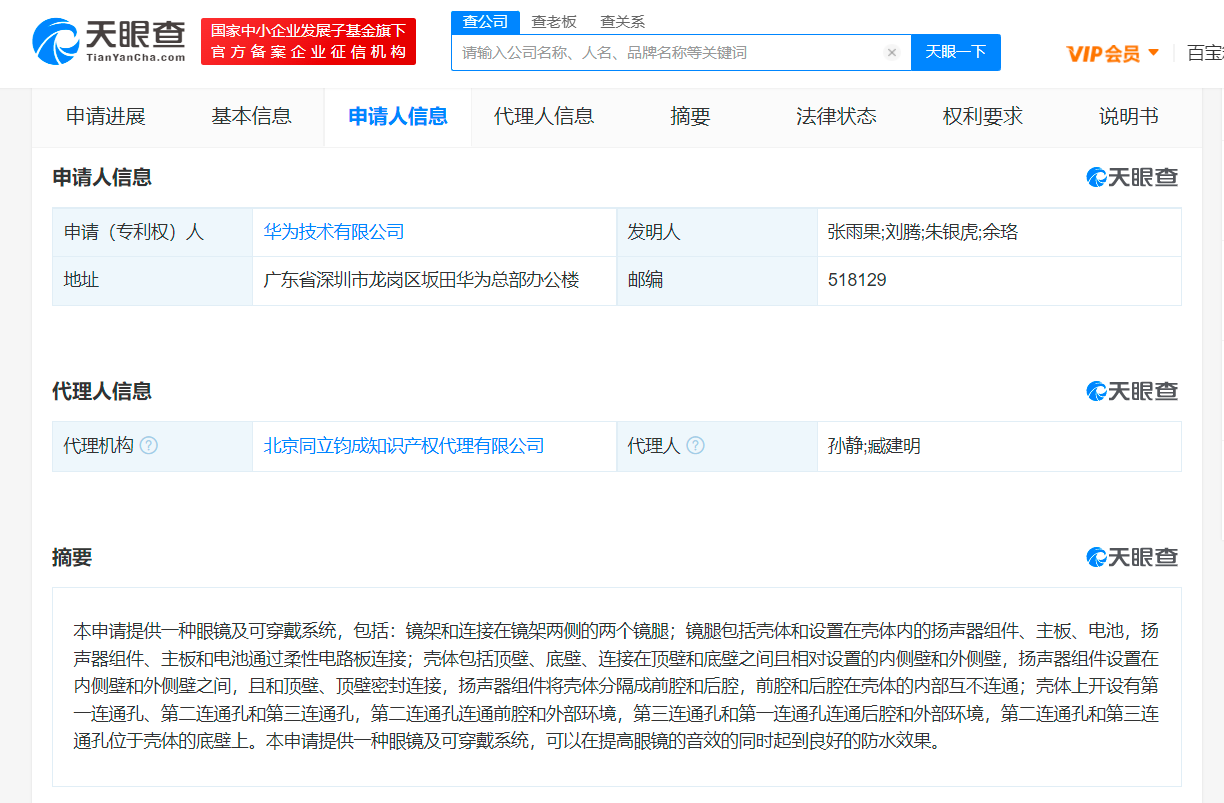Click the agent names 孙静;臧建明

pyautogui.click(x=874, y=446)
